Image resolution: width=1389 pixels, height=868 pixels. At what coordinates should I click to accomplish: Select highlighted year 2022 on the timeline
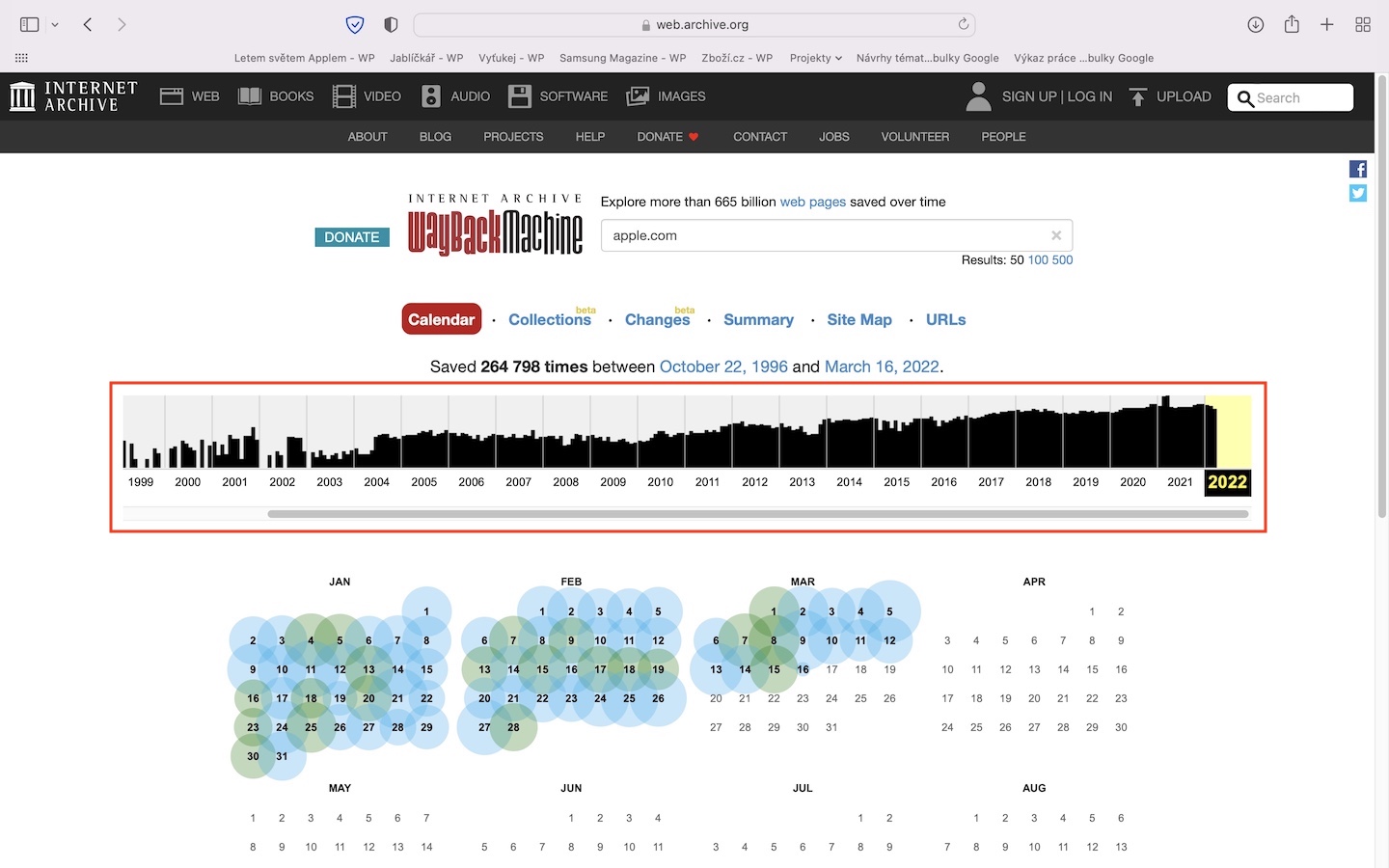1228,482
